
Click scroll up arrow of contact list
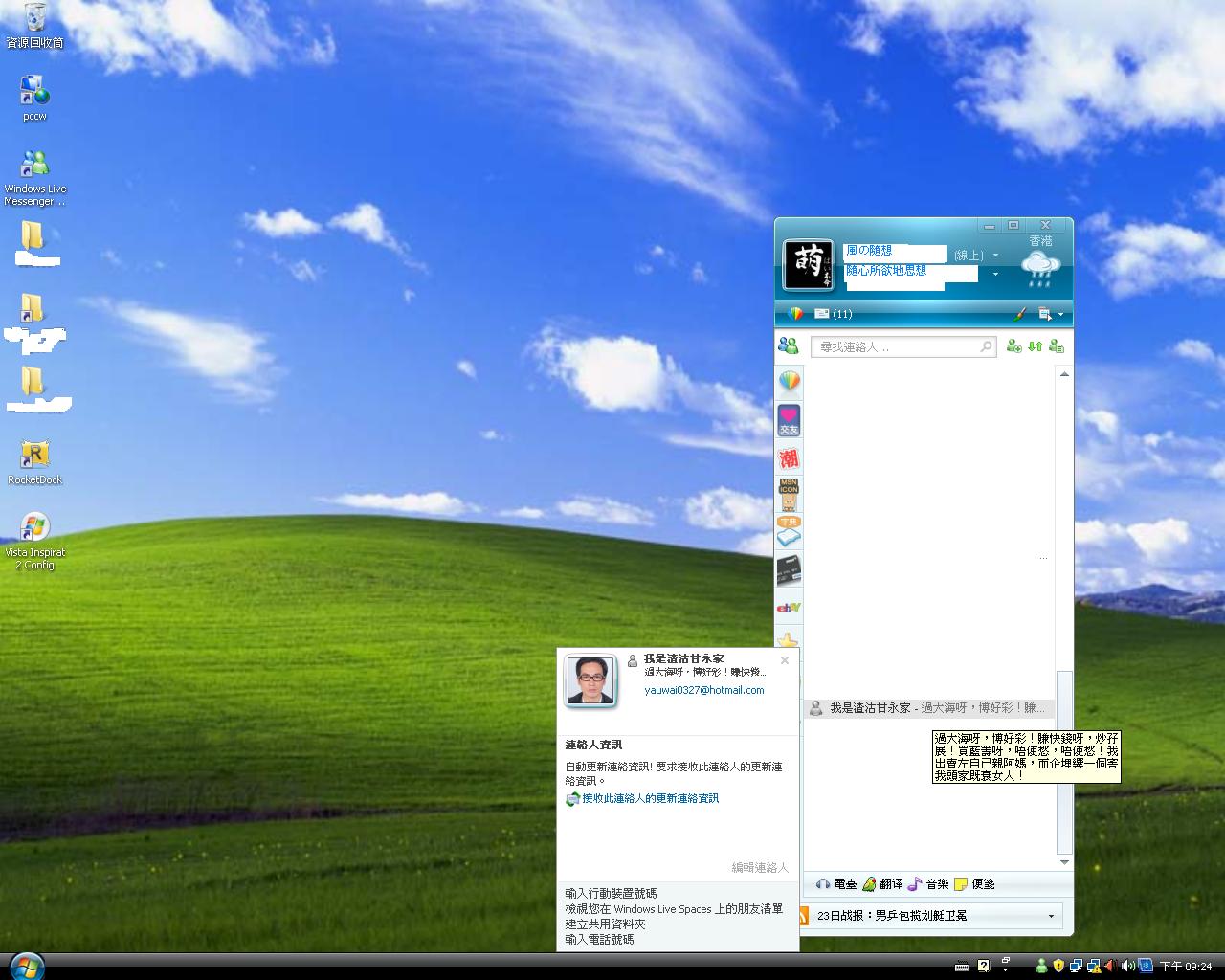point(1064,374)
